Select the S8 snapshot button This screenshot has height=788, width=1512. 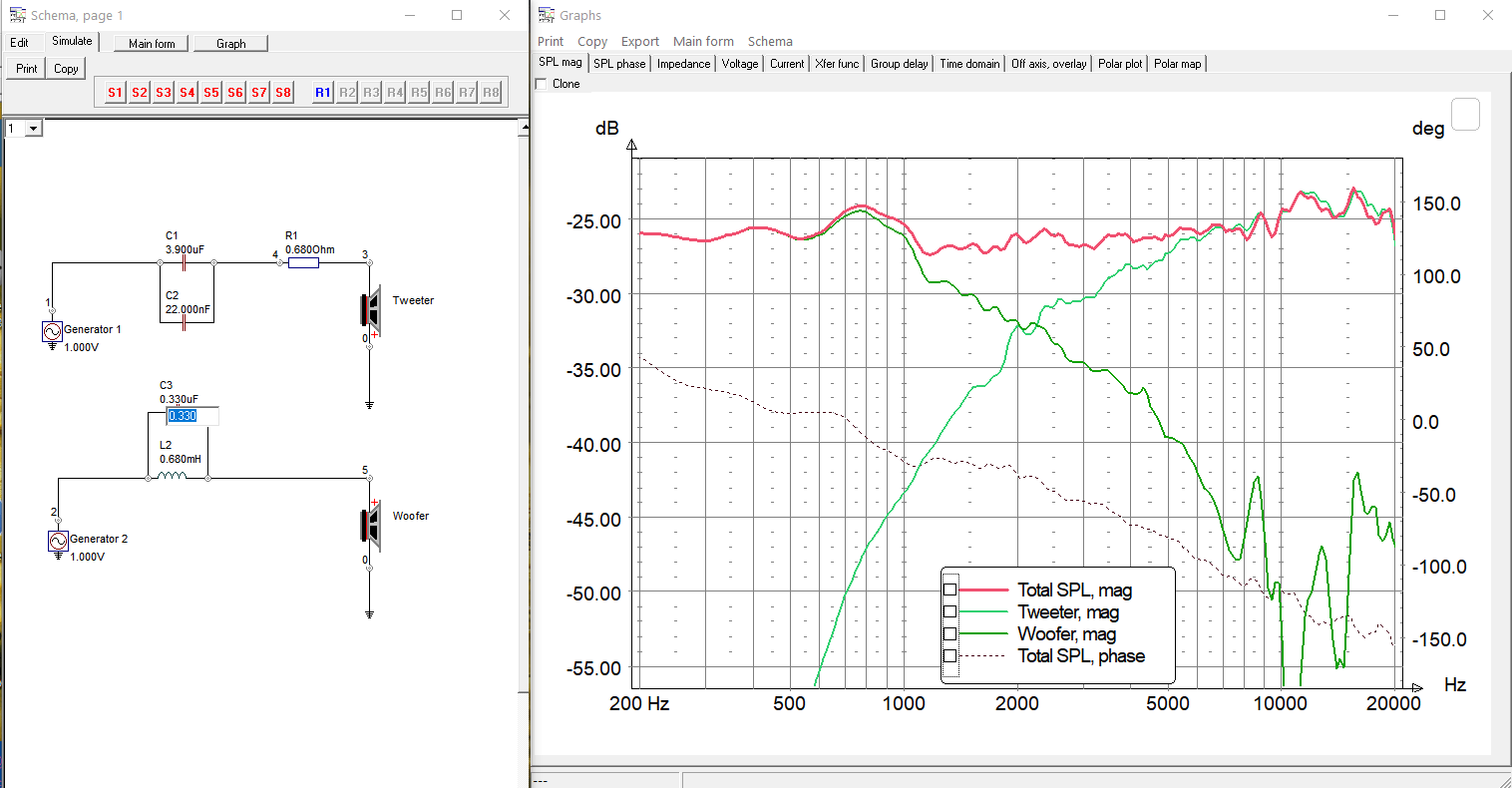pyautogui.click(x=283, y=92)
